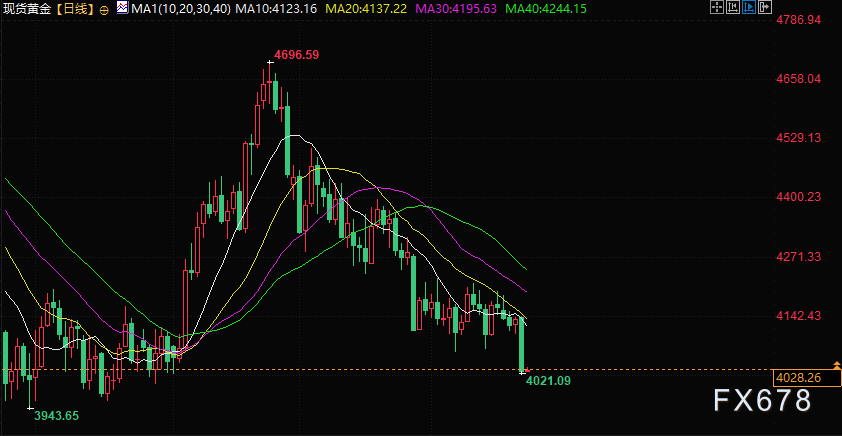Click the crosshair cursor icon in chart toolbar

[717, 7]
